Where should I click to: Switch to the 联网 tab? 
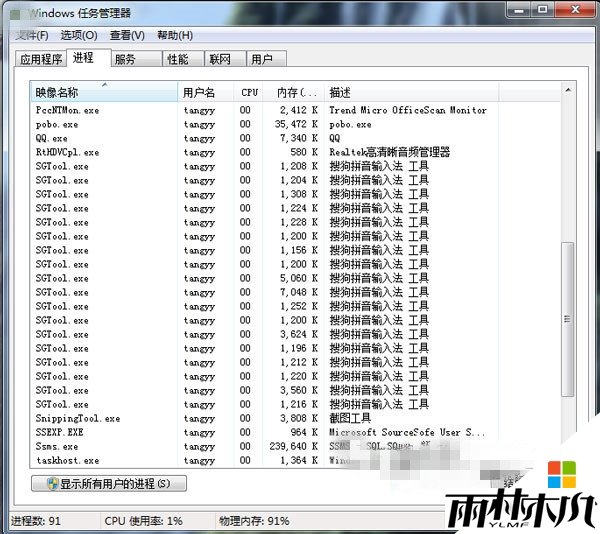point(225,59)
